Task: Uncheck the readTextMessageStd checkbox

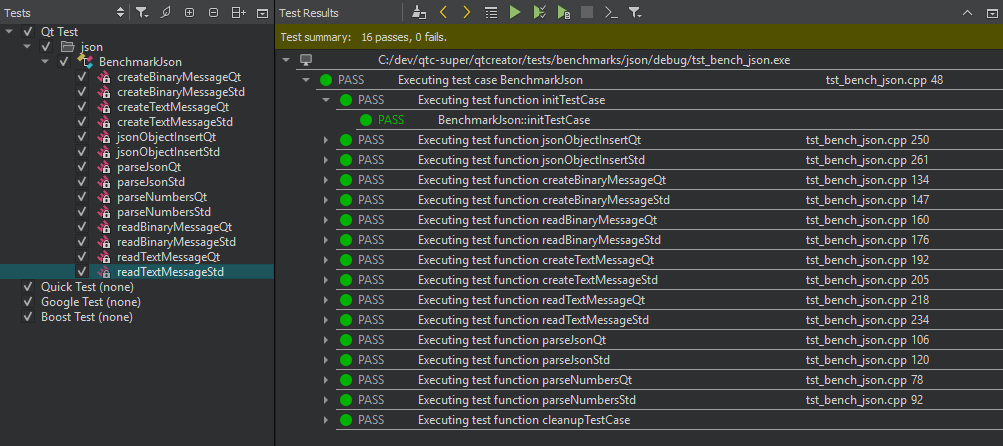Action: point(83,272)
